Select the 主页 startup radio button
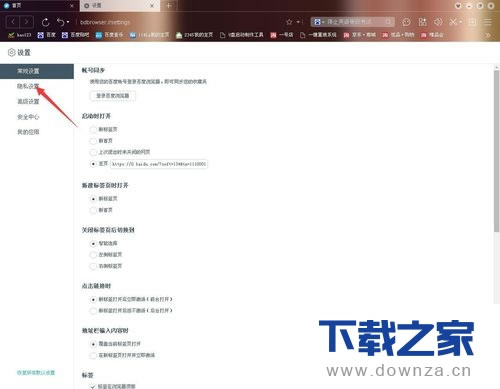The width and height of the screenshot is (500, 389). tap(93, 164)
